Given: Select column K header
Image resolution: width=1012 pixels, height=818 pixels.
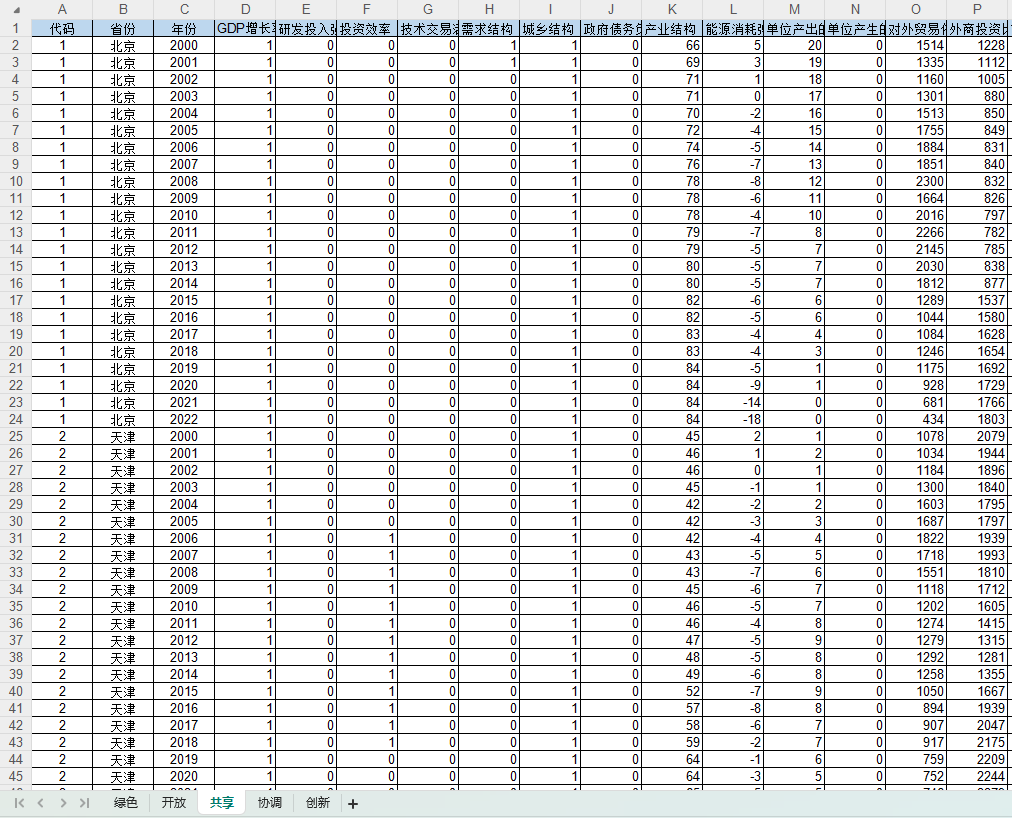Looking at the screenshot, I should (x=672, y=10).
